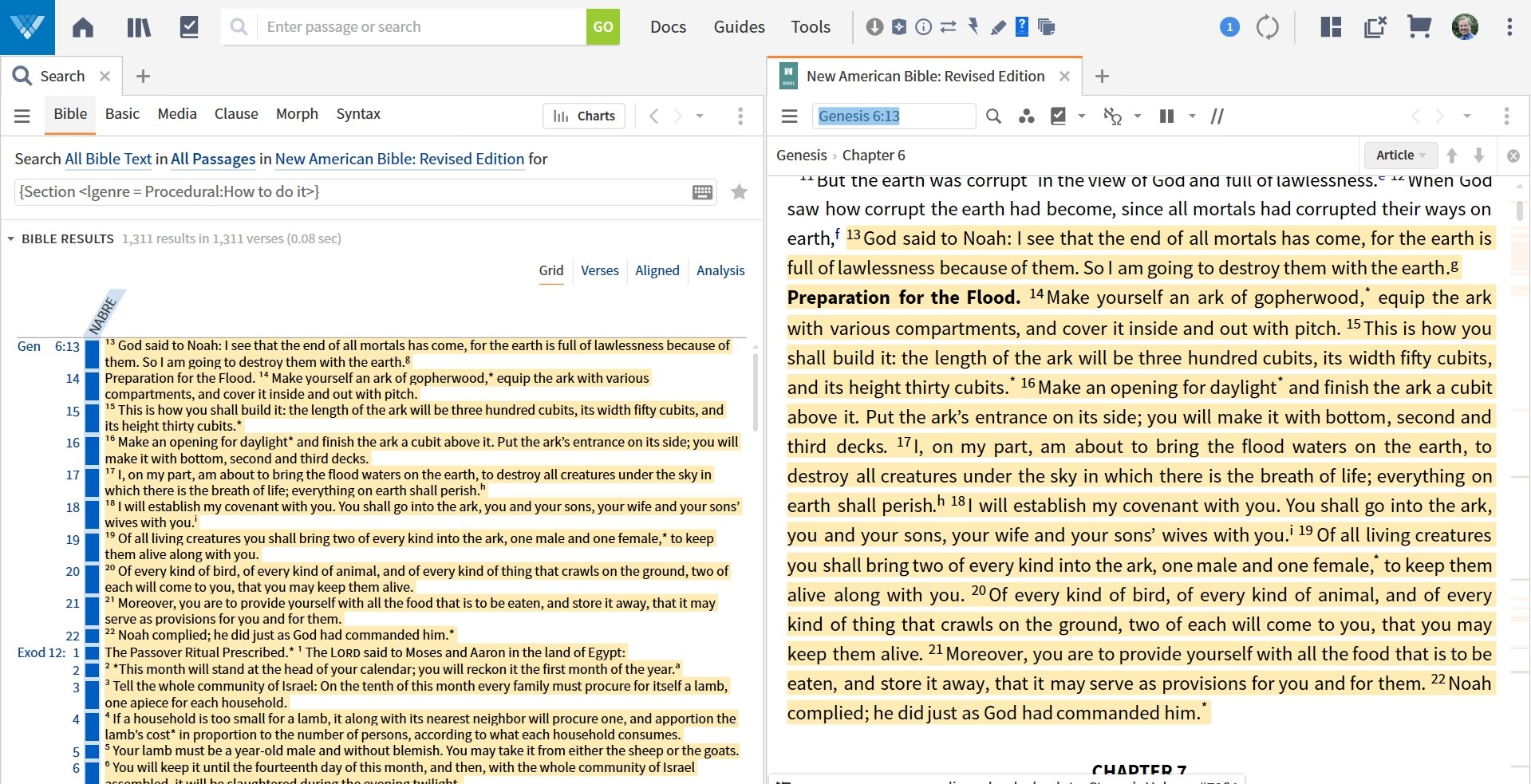Image resolution: width=1531 pixels, height=784 pixels.
Task: Switch results to Analysis view
Action: [x=720, y=271]
